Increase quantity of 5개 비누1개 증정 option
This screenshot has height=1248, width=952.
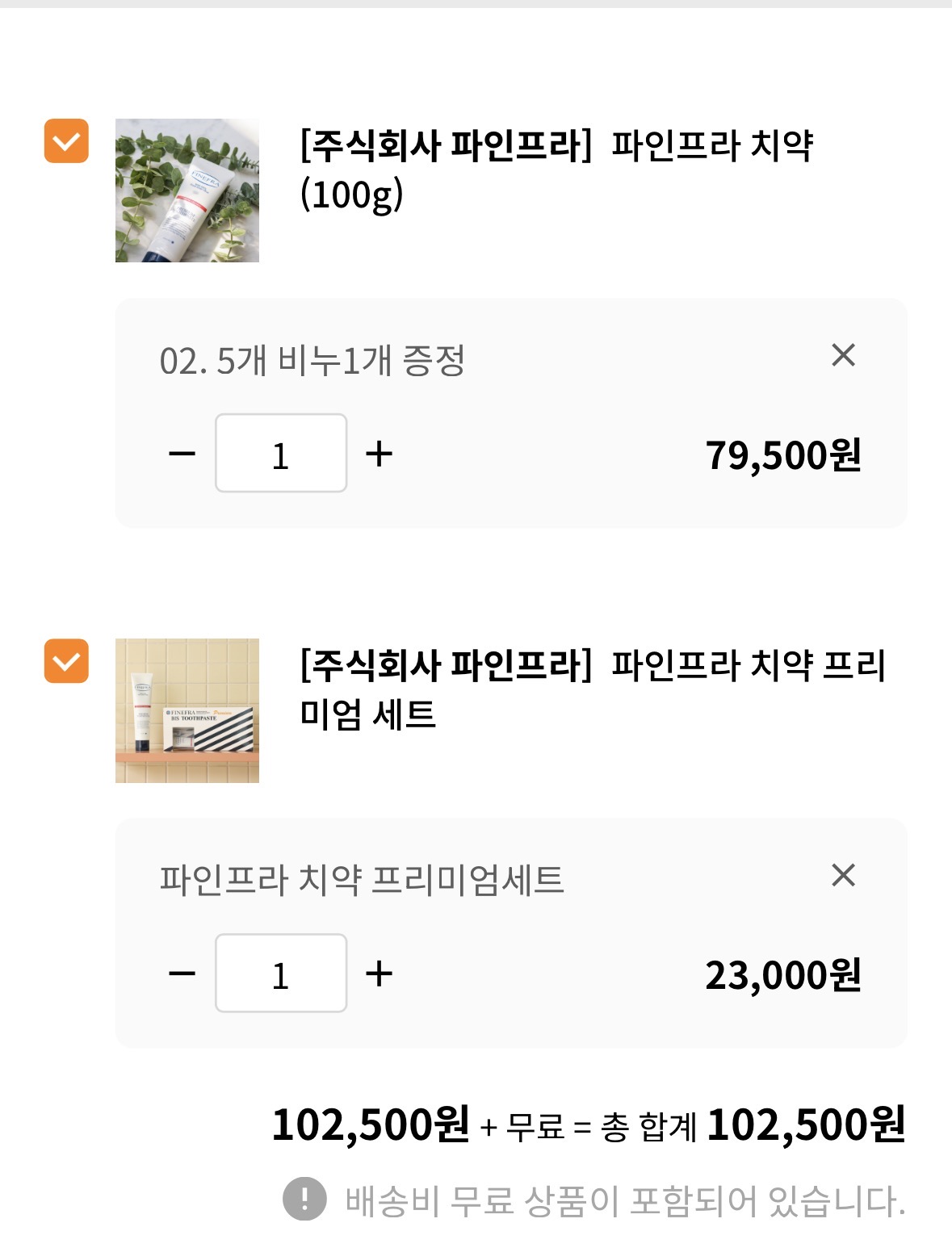(379, 454)
